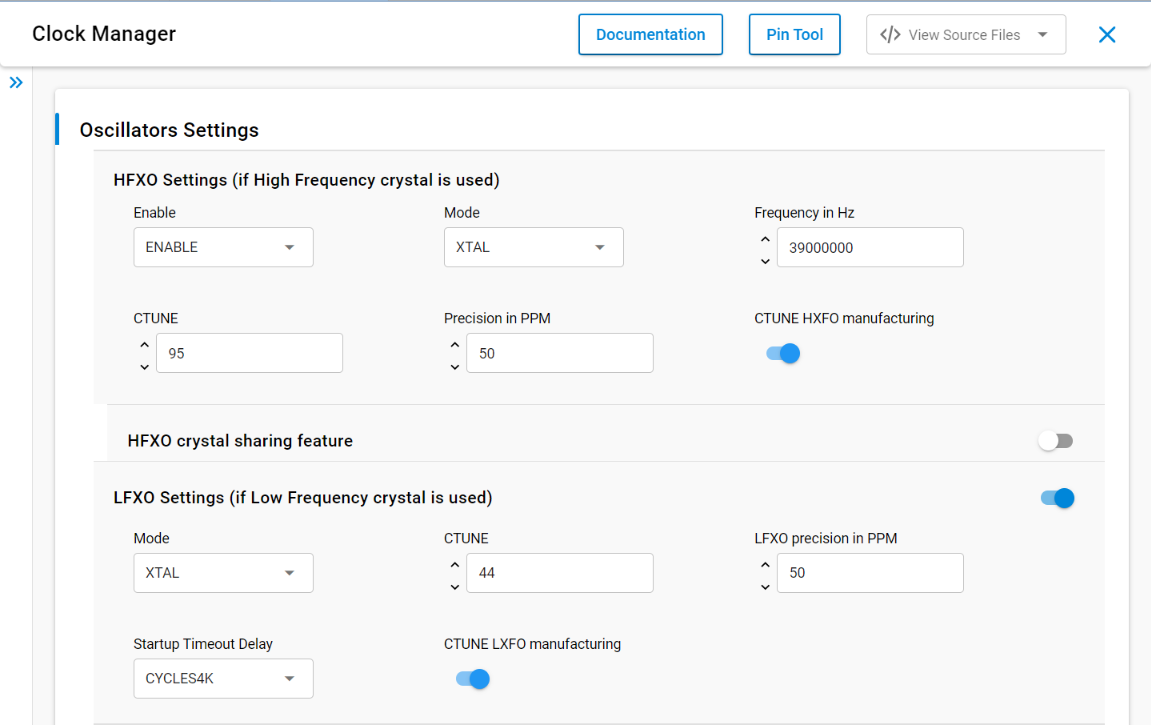Image resolution: width=1151 pixels, height=725 pixels.
Task: Decrement the HFXO Frequency in Hz value
Action: click(765, 261)
